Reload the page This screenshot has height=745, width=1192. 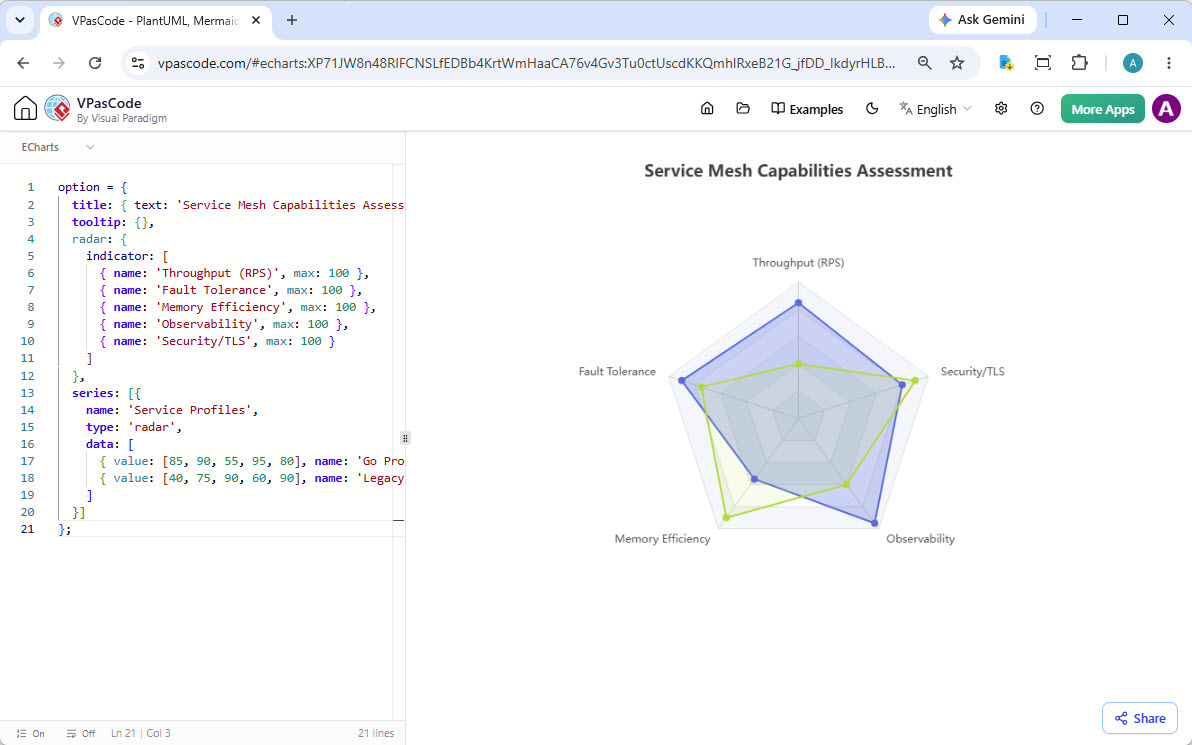pos(94,63)
